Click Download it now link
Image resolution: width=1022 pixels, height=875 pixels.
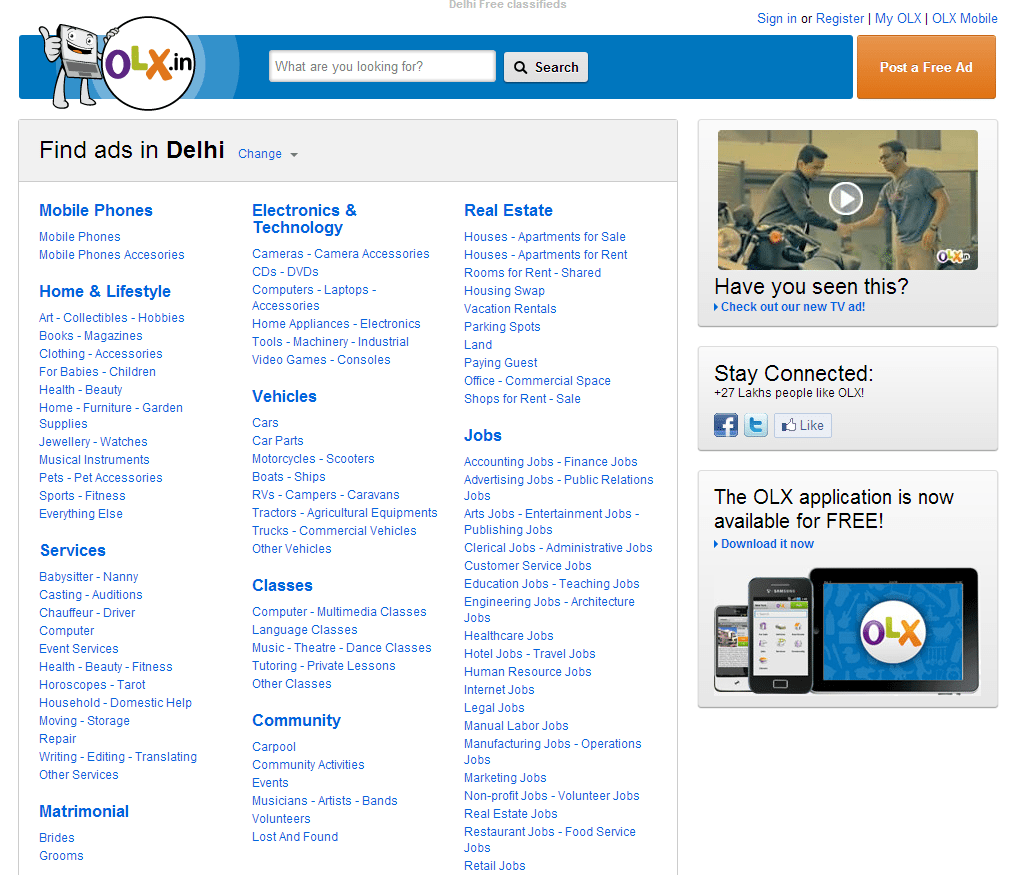767,544
